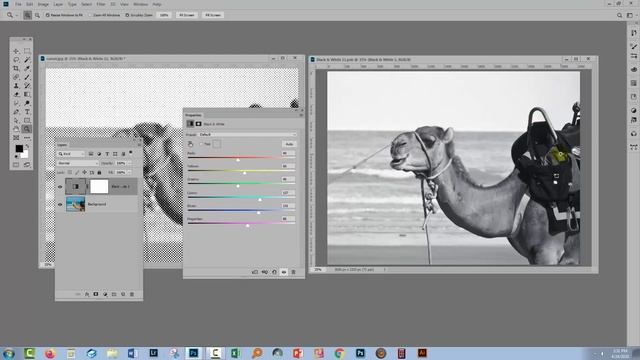Open the Image menu
The image size is (640, 360).
[43, 4]
